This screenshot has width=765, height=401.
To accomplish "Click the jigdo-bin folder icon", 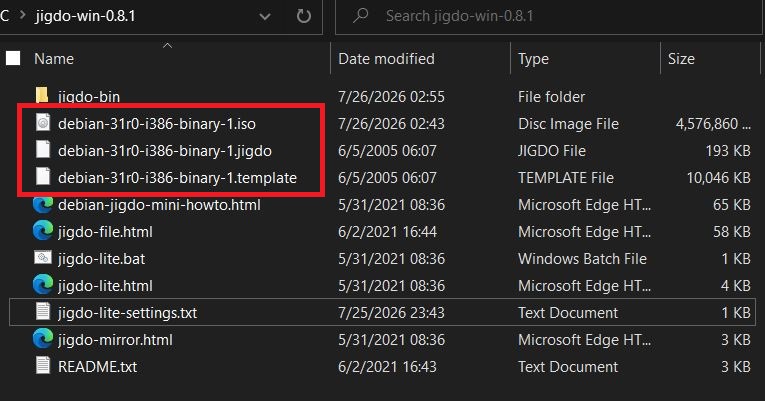I will pyautogui.click(x=42, y=95).
